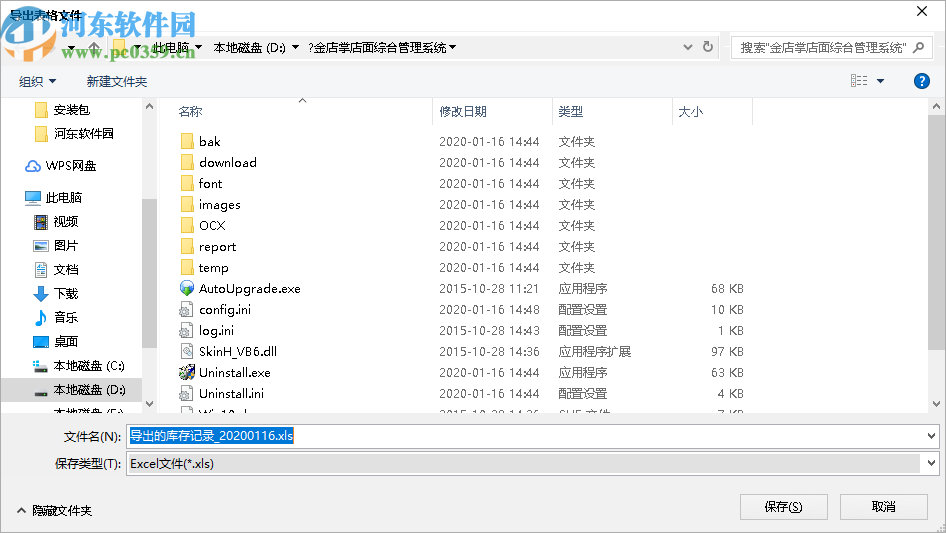Select config.ini file icon
The image size is (946, 533).
pos(186,310)
